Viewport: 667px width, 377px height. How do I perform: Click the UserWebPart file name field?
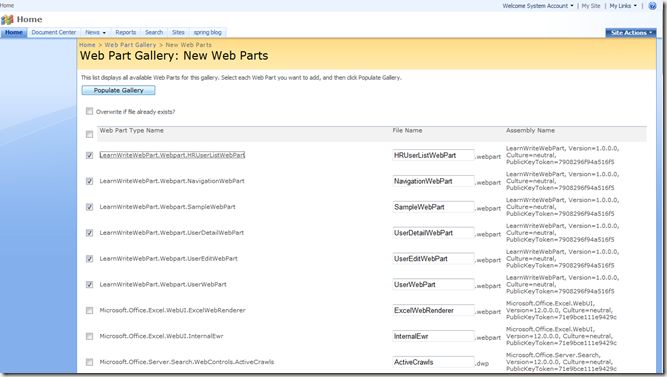(x=433, y=284)
